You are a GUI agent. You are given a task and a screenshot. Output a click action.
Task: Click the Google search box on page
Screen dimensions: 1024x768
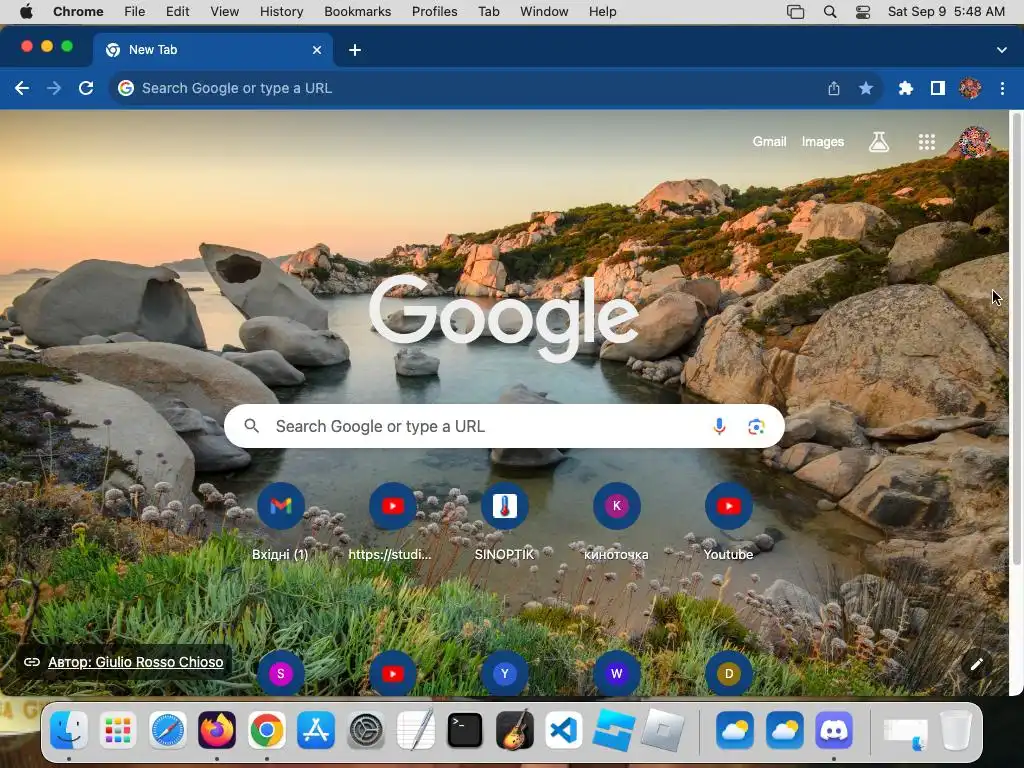(x=504, y=426)
